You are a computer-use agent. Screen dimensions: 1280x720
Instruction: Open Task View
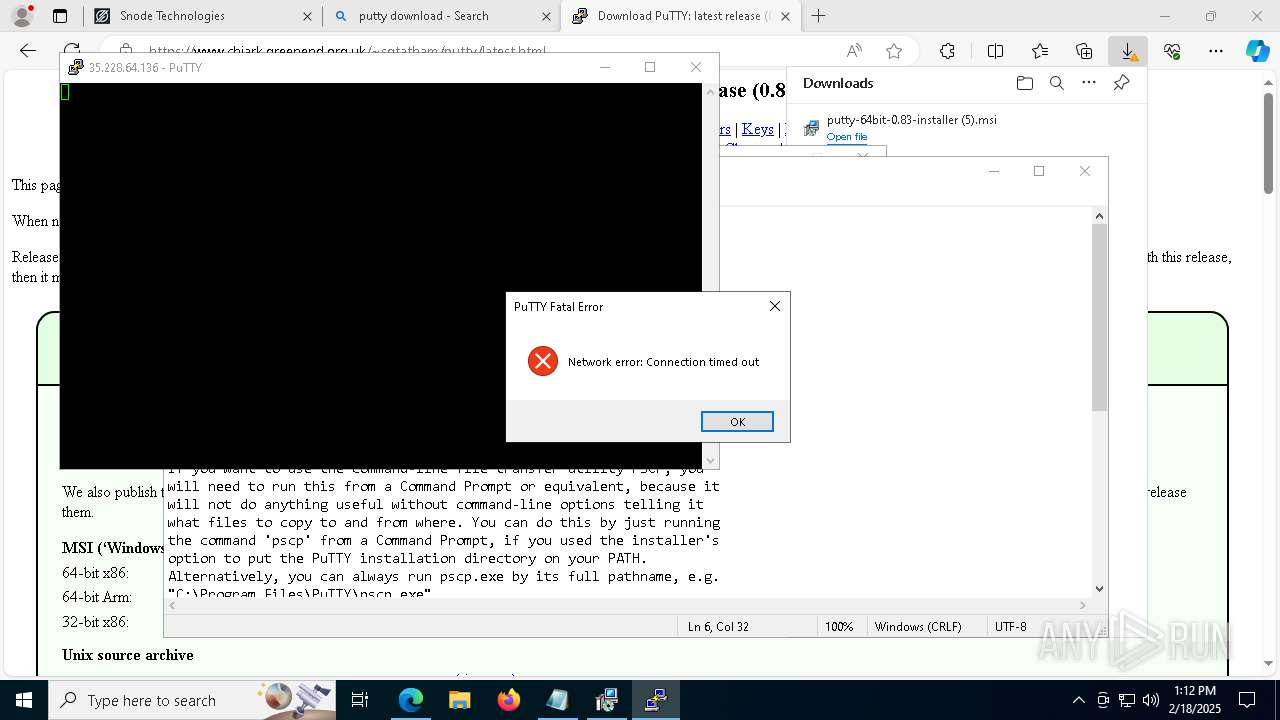click(360, 700)
